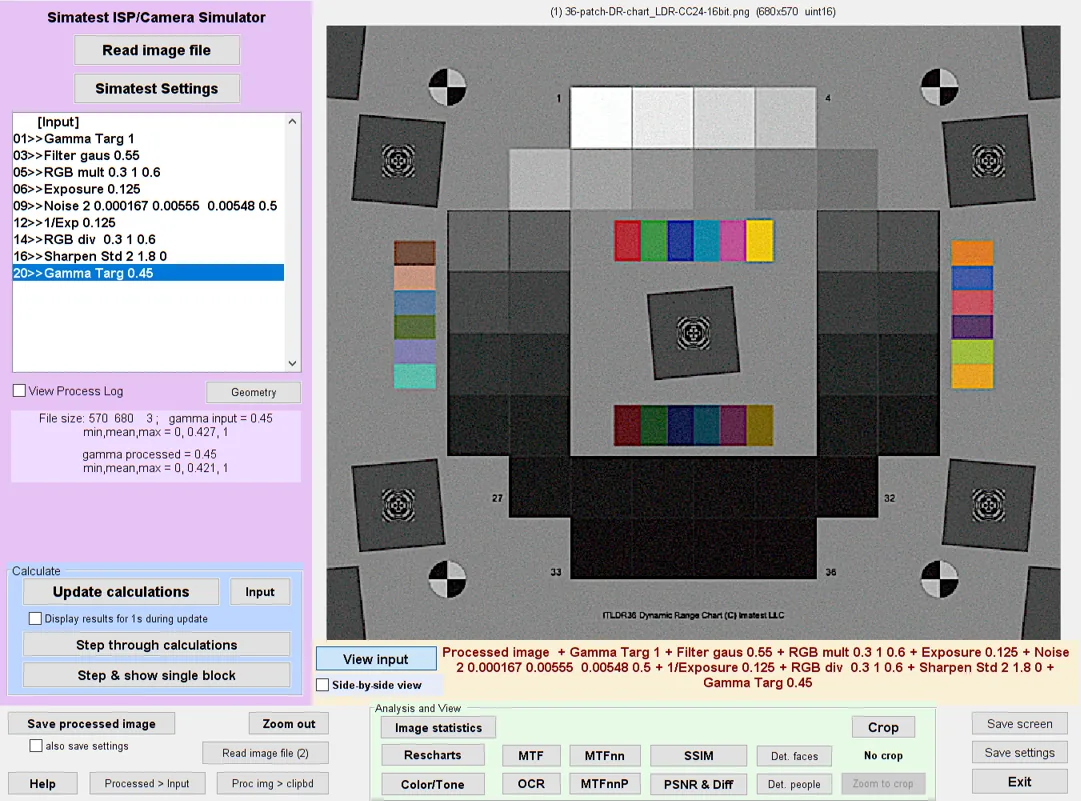Image resolution: width=1081 pixels, height=801 pixels.
Task: Switch to View input
Action: [x=376, y=659]
